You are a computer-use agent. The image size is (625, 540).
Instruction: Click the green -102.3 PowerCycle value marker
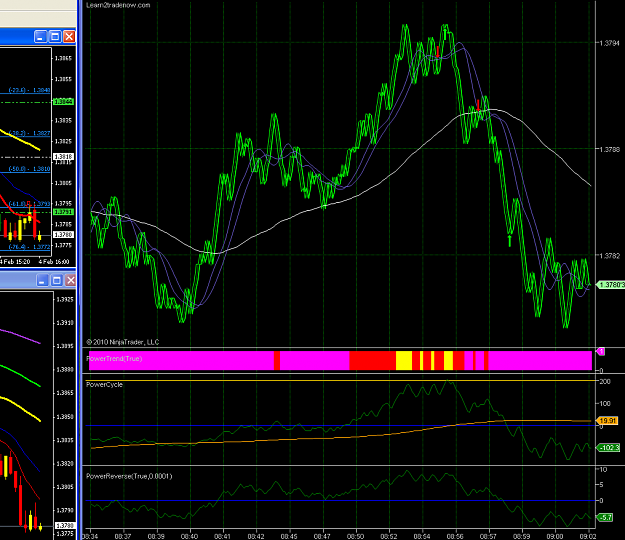click(x=609, y=448)
